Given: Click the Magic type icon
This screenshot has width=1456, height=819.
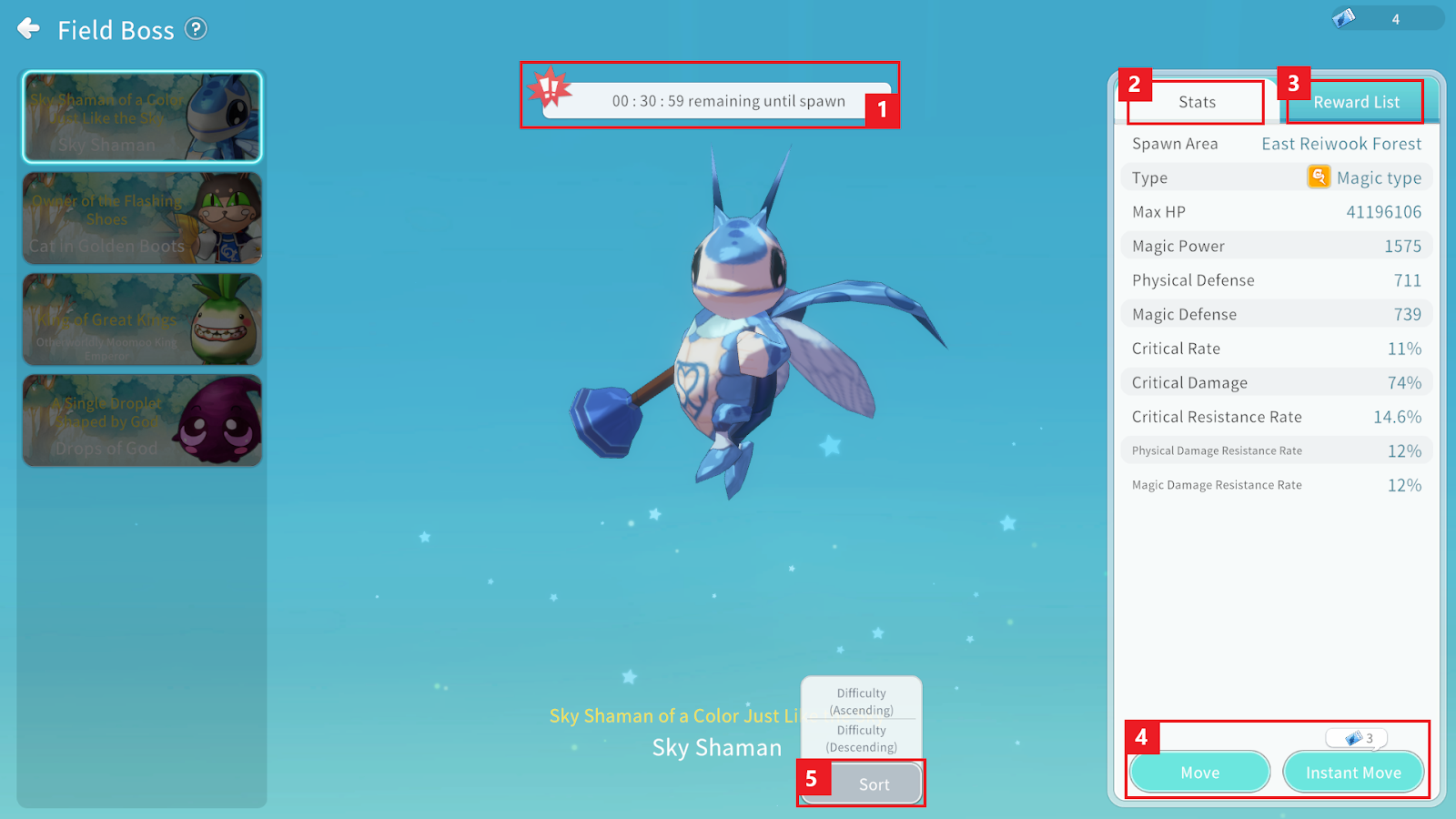Looking at the screenshot, I should coord(1318,177).
